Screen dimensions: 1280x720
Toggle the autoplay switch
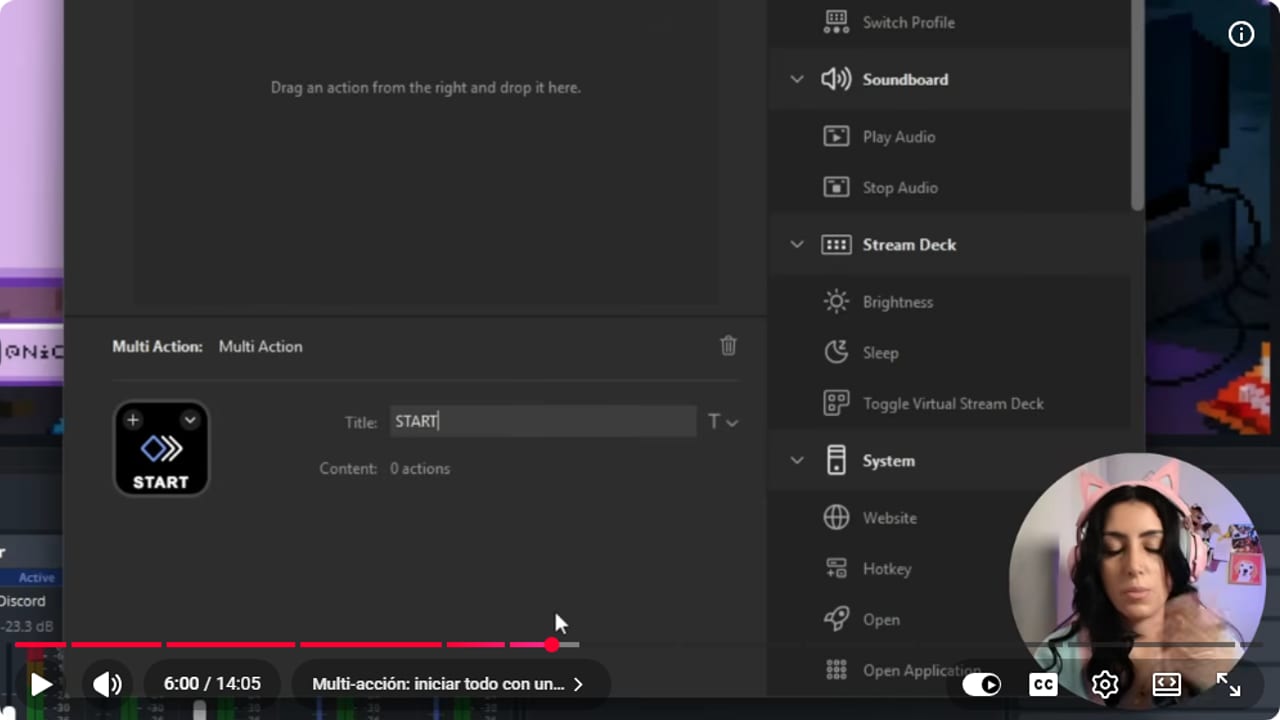(981, 684)
